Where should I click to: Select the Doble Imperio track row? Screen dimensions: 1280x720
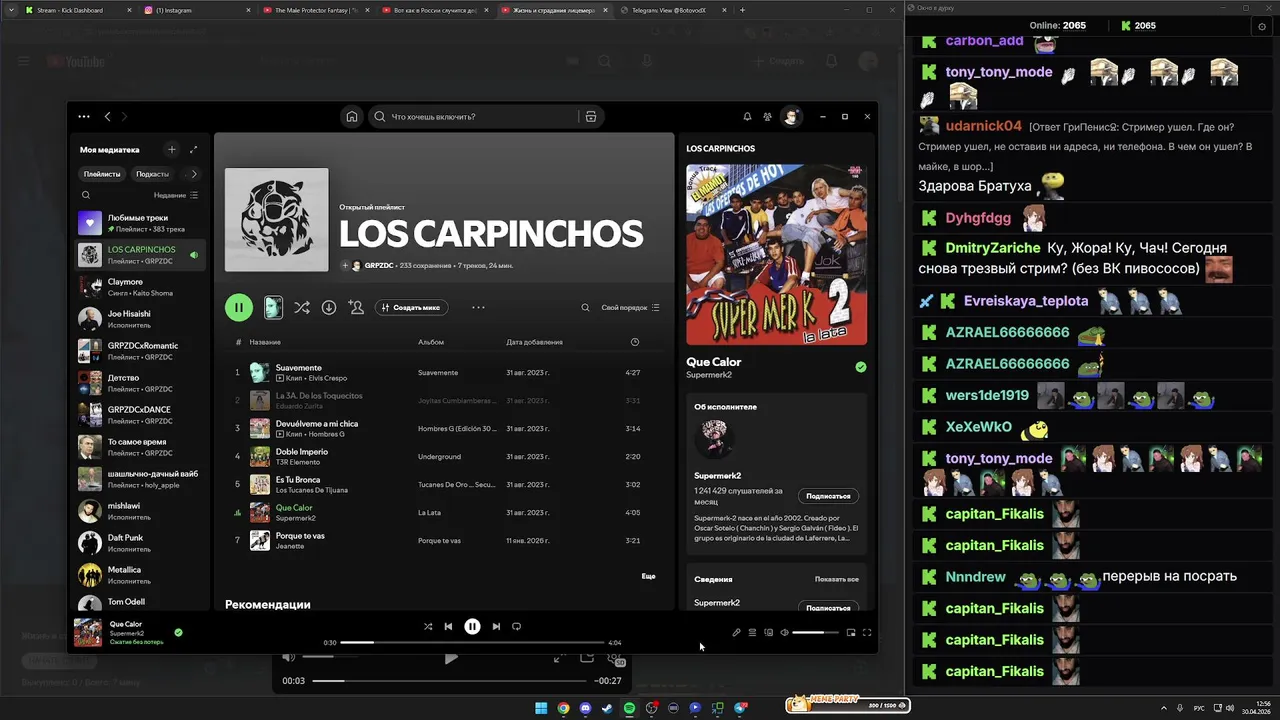[443, 457]
